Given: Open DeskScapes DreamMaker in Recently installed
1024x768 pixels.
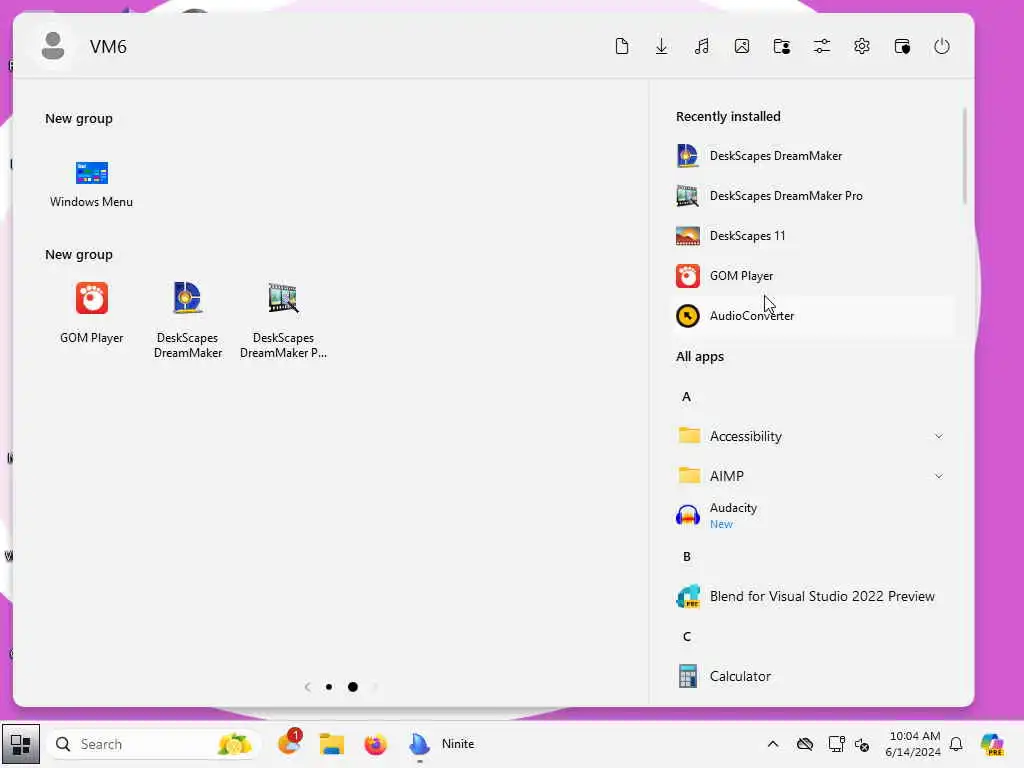Looking at the screenshot, I should pyautogui.click(x=813, y=156).
